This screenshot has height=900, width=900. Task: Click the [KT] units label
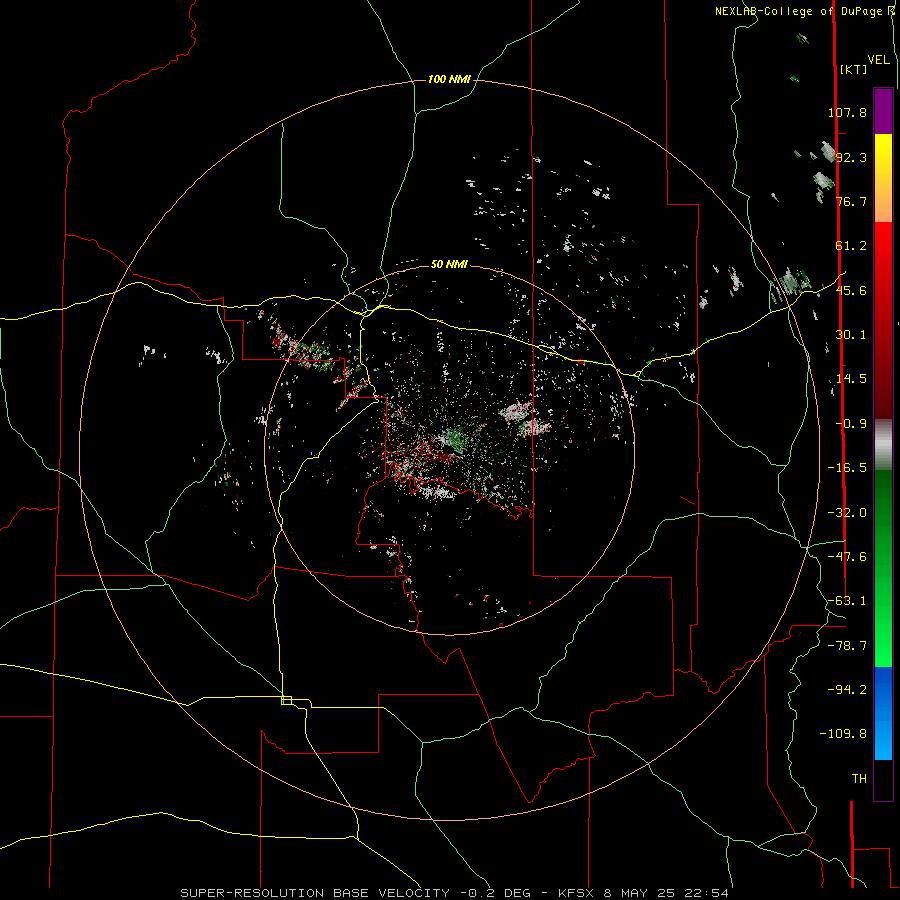(854, 69)
